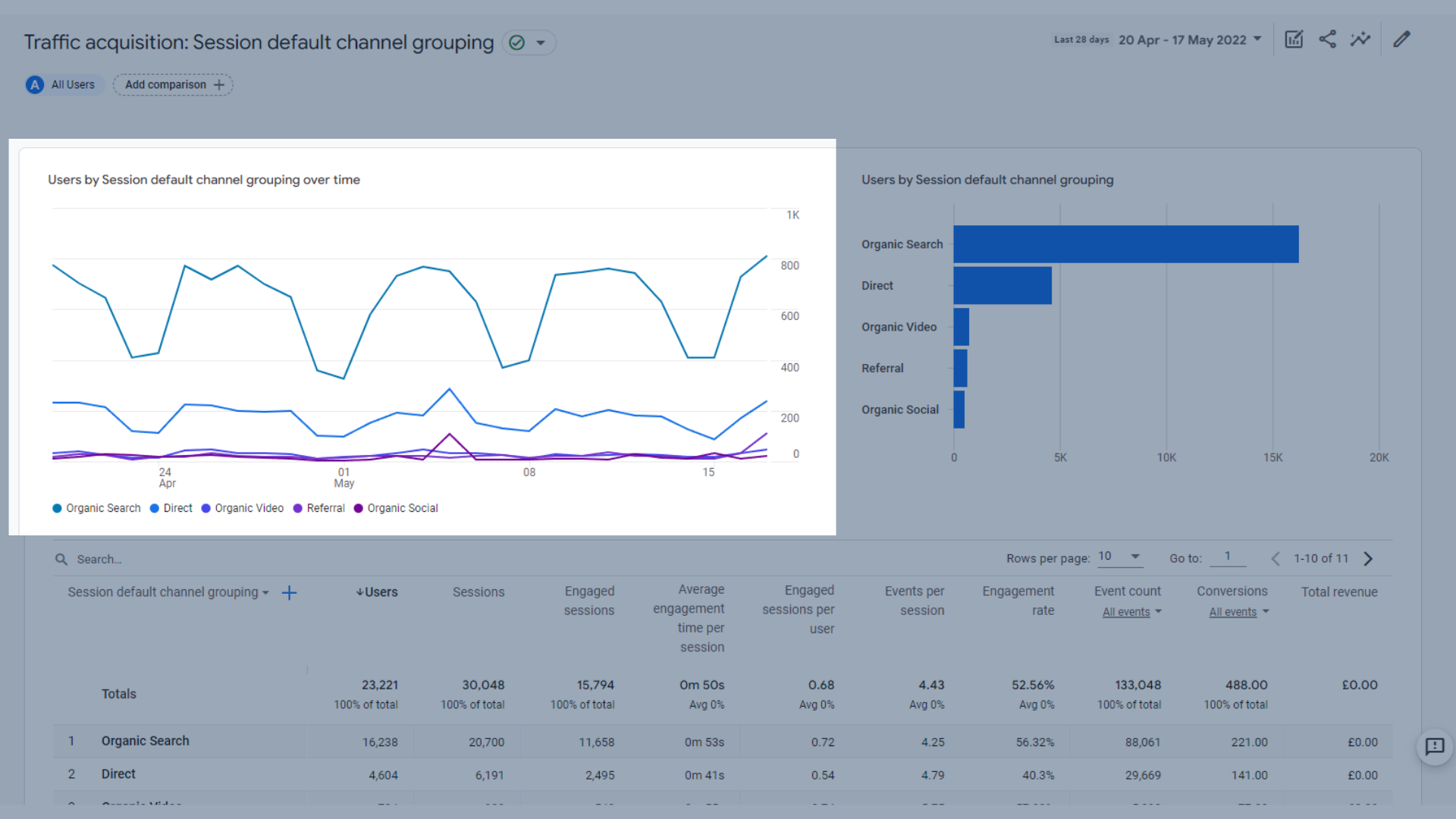Toggle the All Users segment filter
This screenshot has height=819, width=1456.
62,85
